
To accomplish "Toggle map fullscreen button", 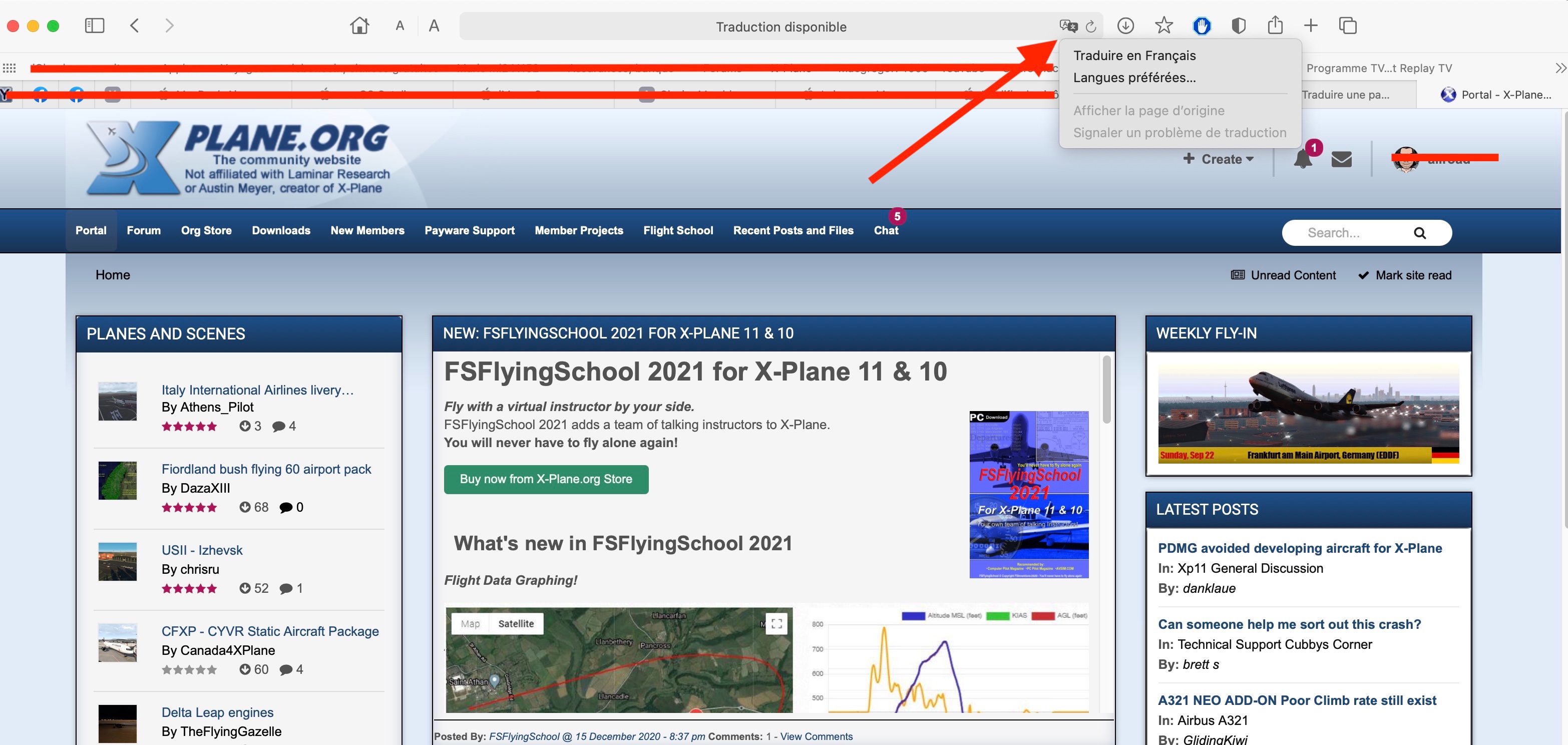I will [776, 623].
